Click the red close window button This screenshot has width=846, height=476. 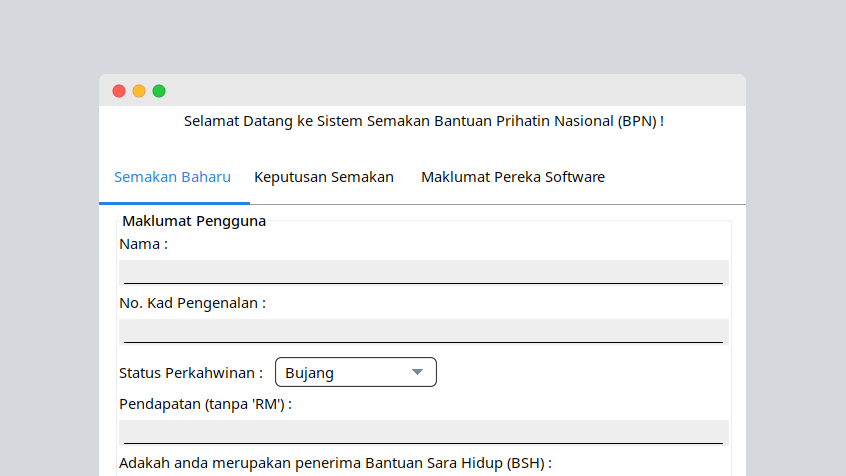click(119, 91)
